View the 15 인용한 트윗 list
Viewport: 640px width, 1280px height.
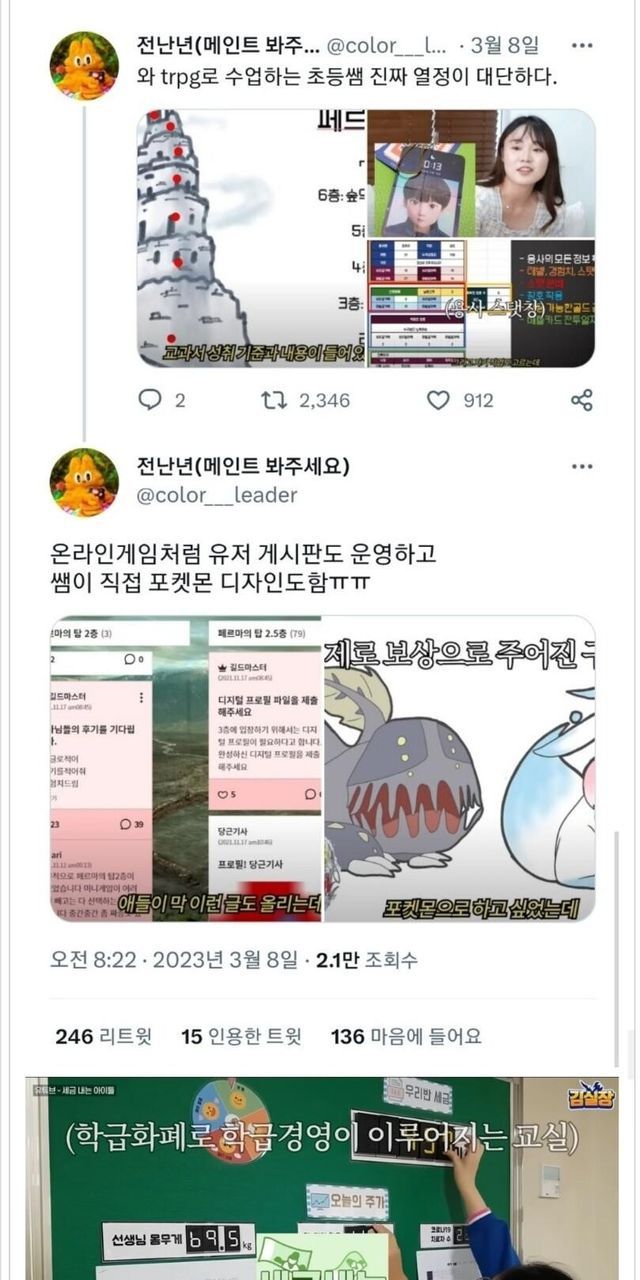[241, 1036]
